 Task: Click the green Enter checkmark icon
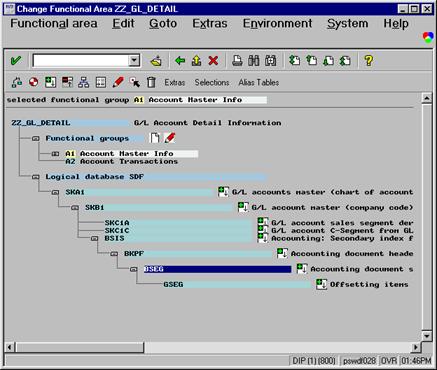(x=16, y=61)
